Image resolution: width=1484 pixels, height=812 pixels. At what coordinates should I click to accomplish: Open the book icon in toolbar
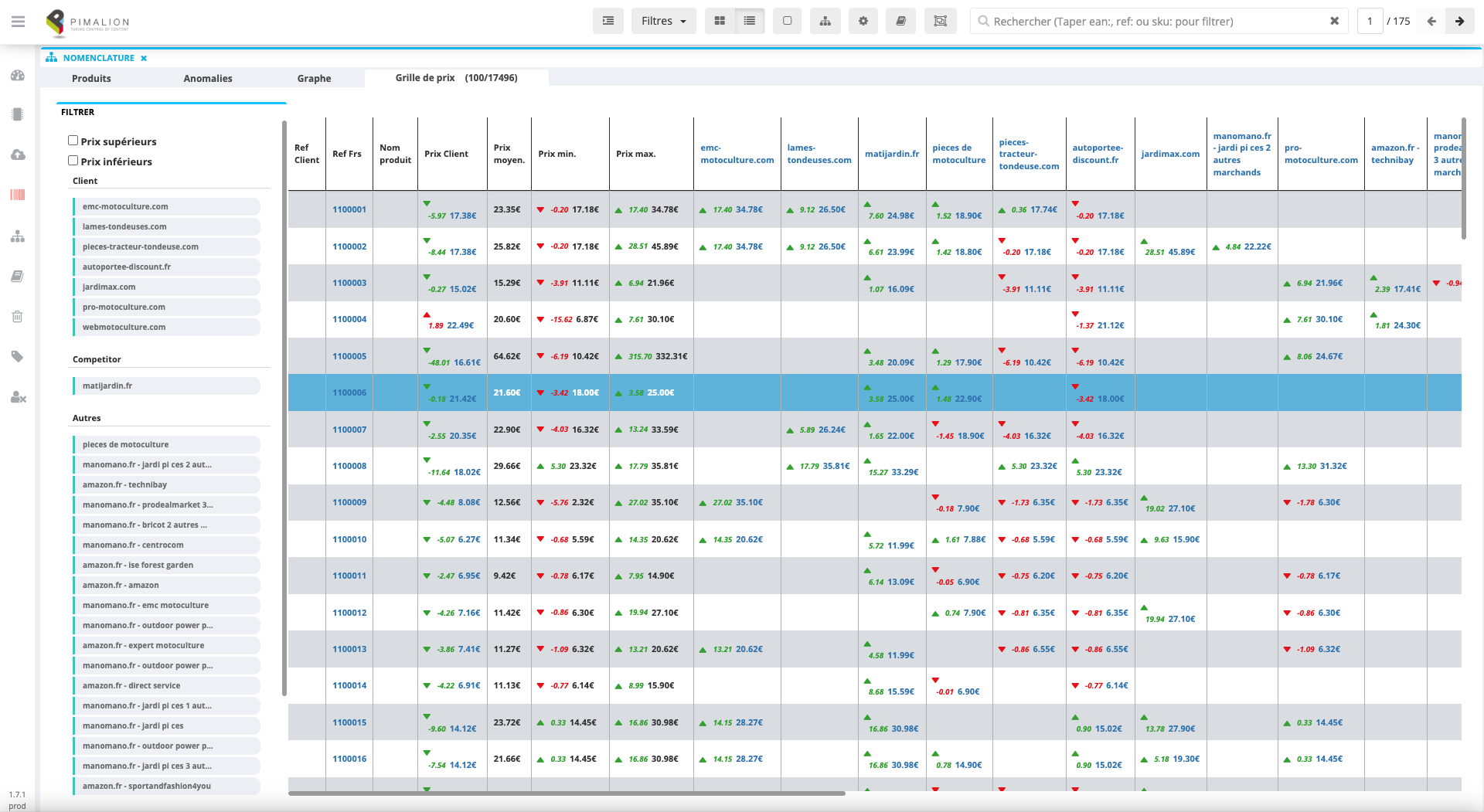900,21
